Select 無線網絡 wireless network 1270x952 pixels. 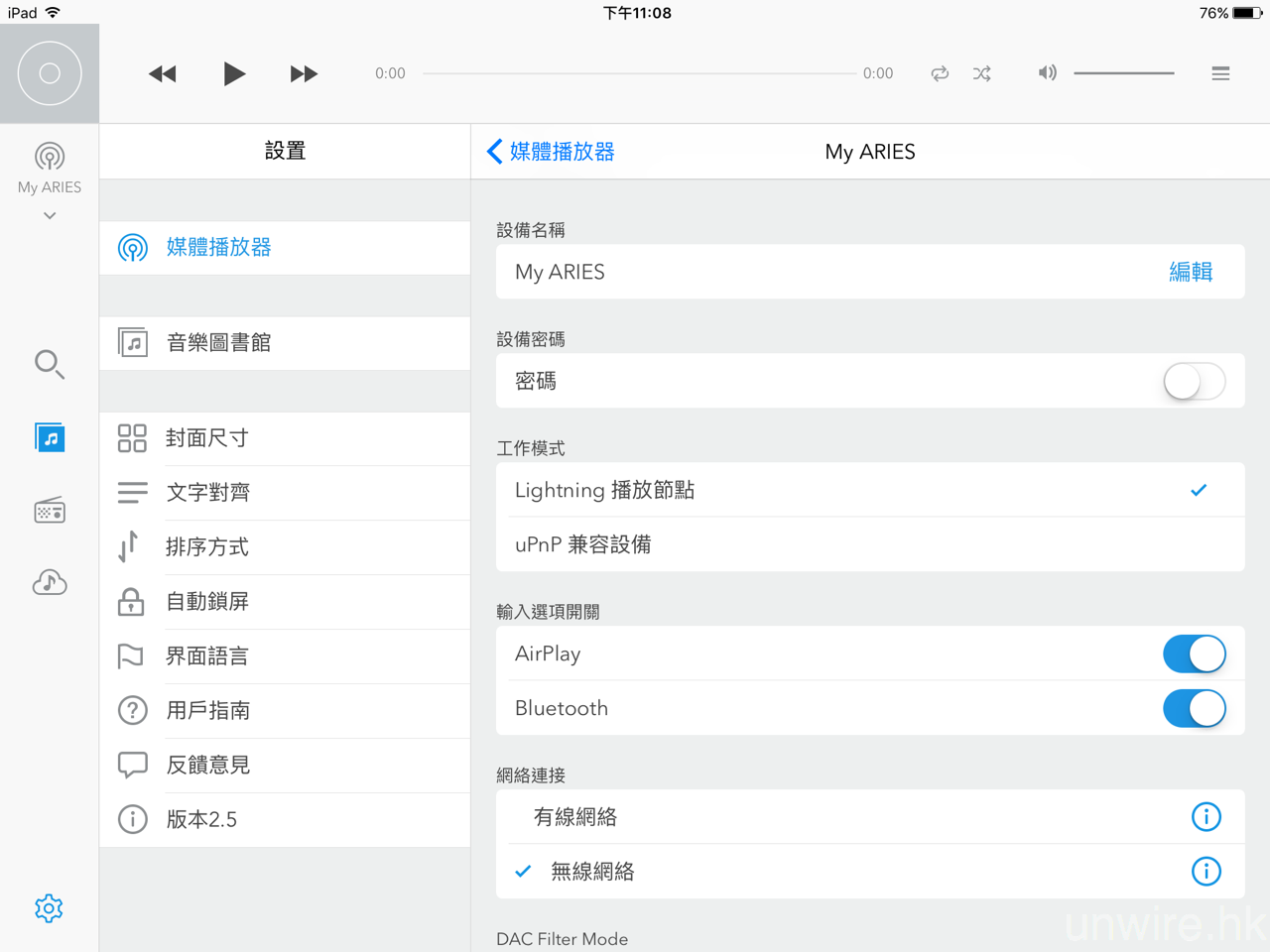point(870,872)
